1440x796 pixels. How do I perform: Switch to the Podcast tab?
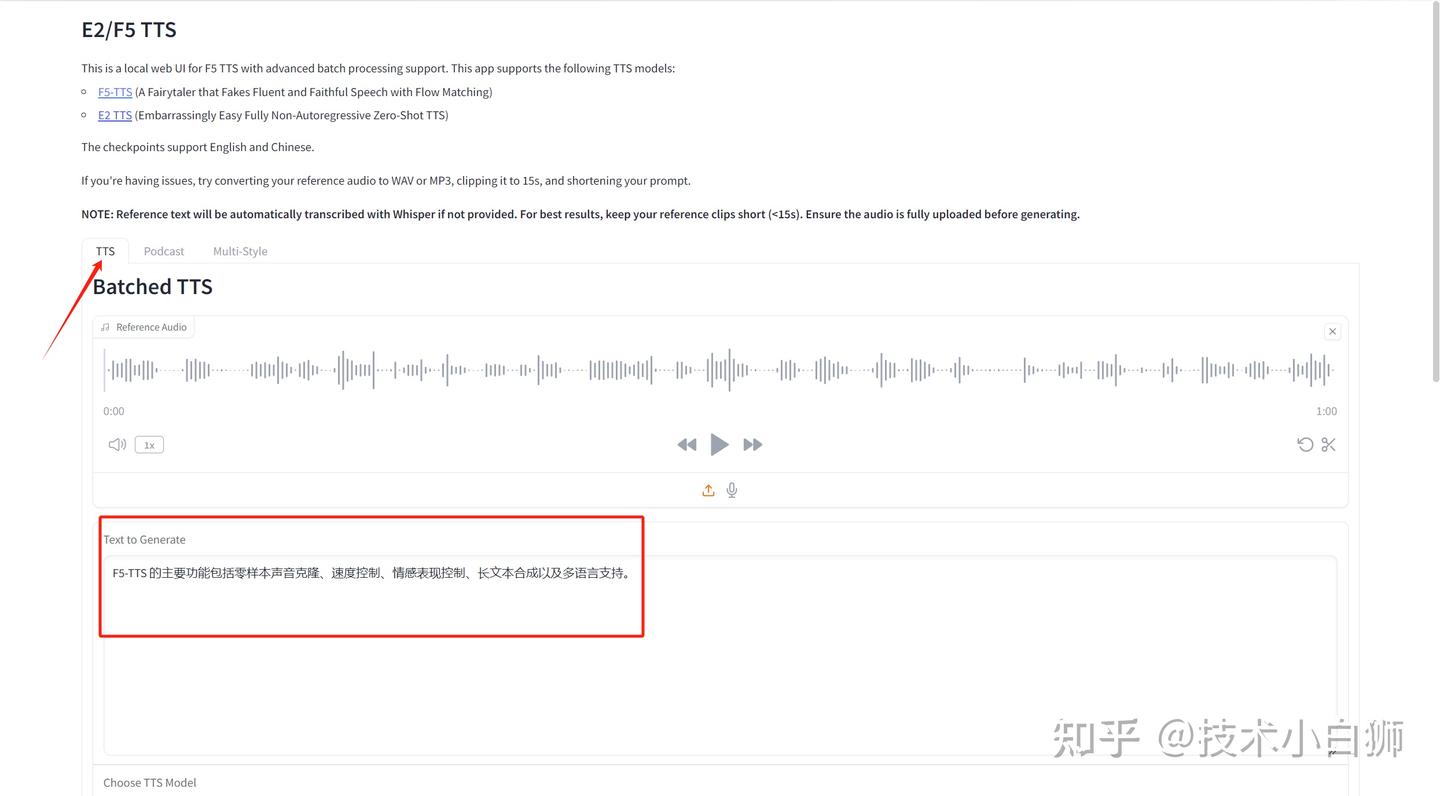[x=163, y=251]
